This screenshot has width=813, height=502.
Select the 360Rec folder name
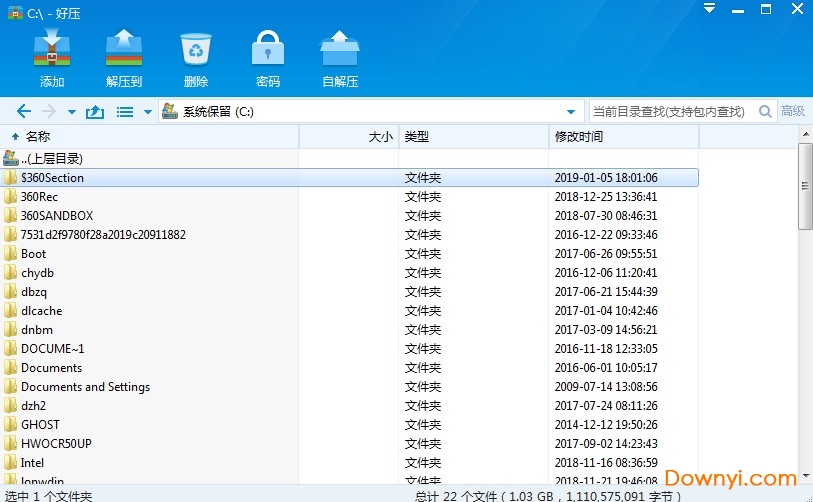click(x=39, y=197)
